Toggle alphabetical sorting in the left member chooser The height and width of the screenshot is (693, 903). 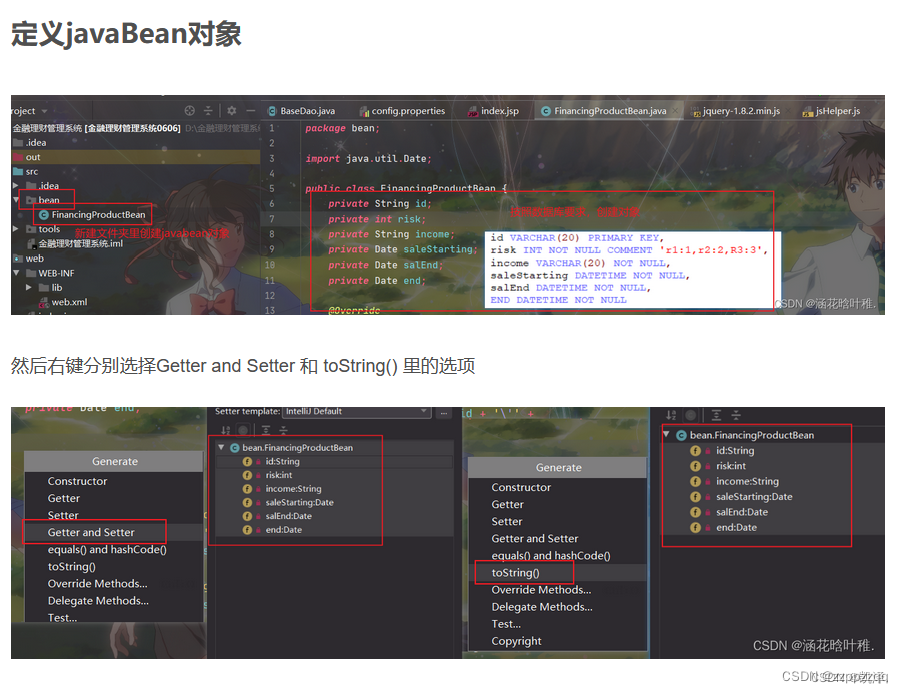point(225,429)
